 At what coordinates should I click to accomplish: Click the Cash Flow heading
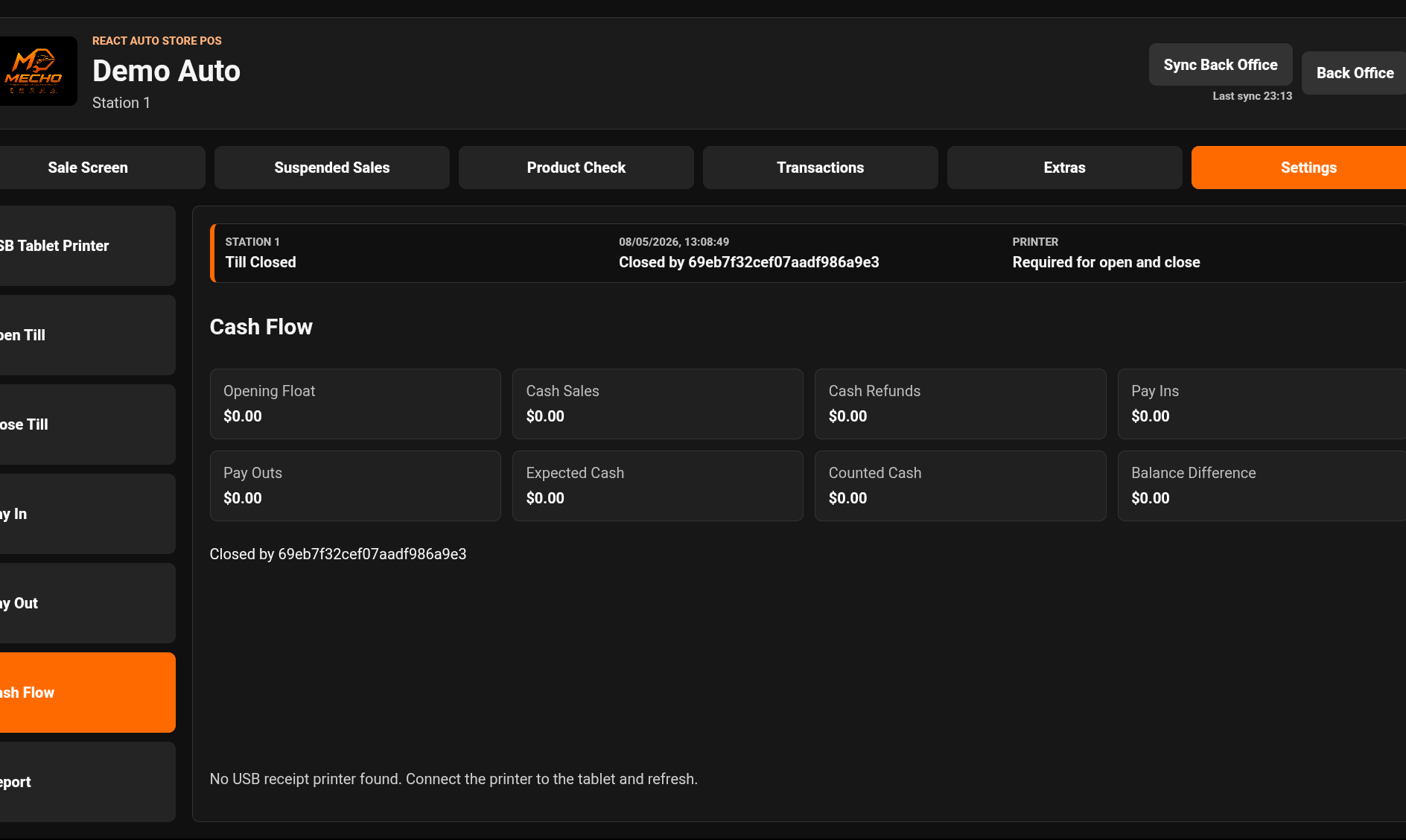pos(261,327)
